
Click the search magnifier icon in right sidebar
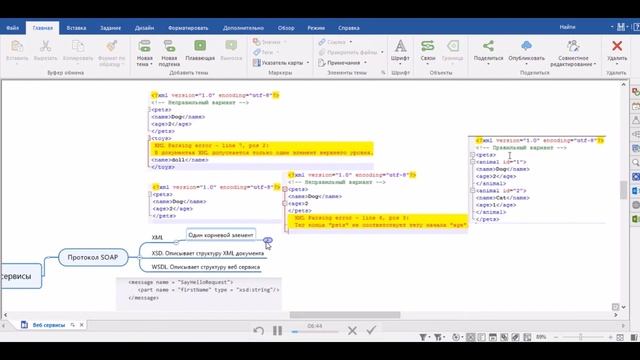pos(636,163)
